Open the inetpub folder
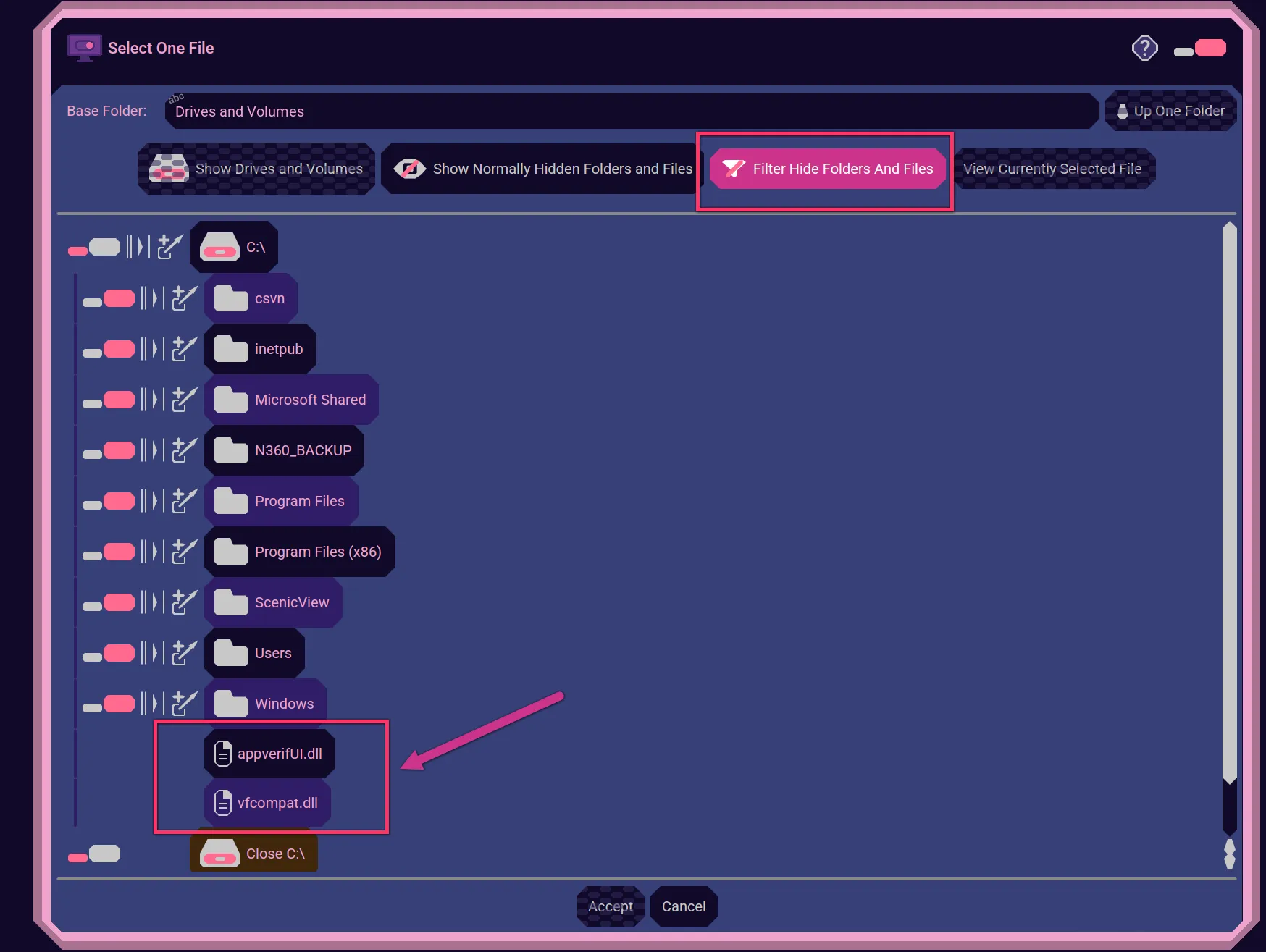The width and height of the screenshot is (1266, 952). tap(260, 349)
